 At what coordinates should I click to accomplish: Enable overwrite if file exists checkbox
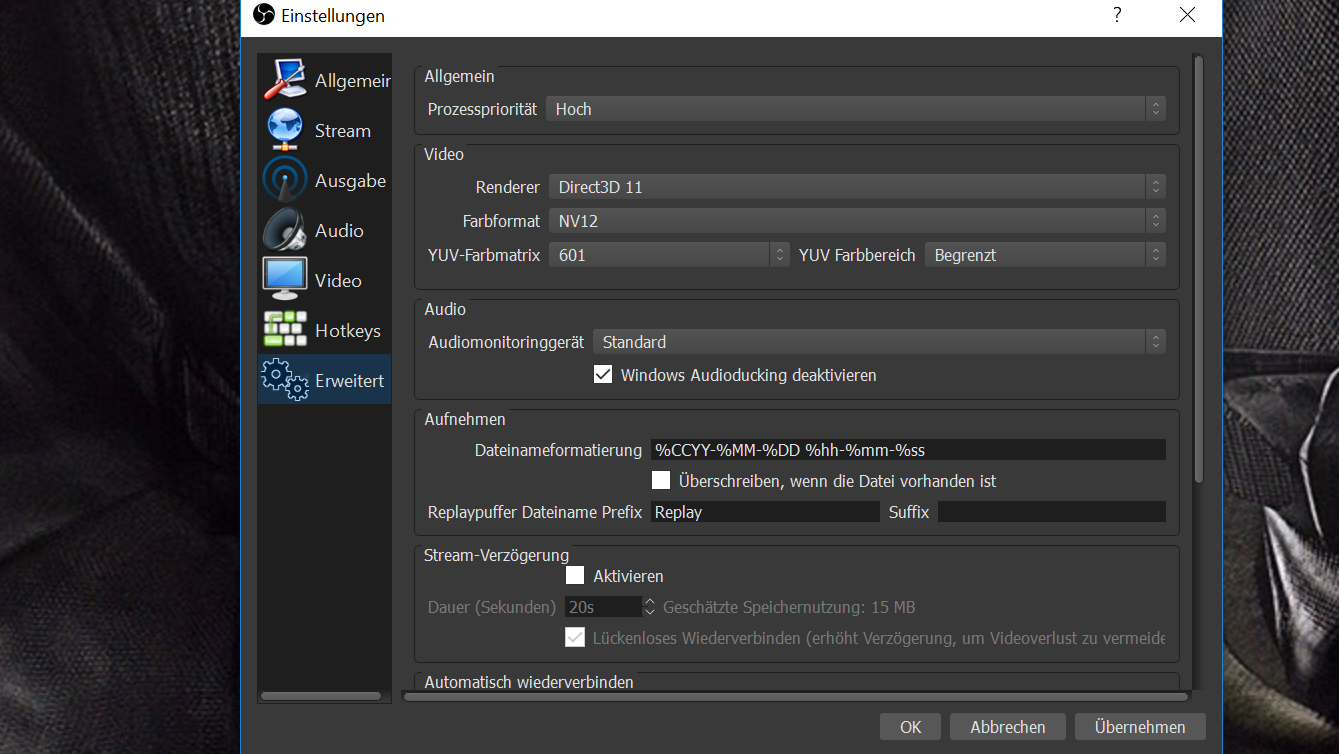coord(661,480)
